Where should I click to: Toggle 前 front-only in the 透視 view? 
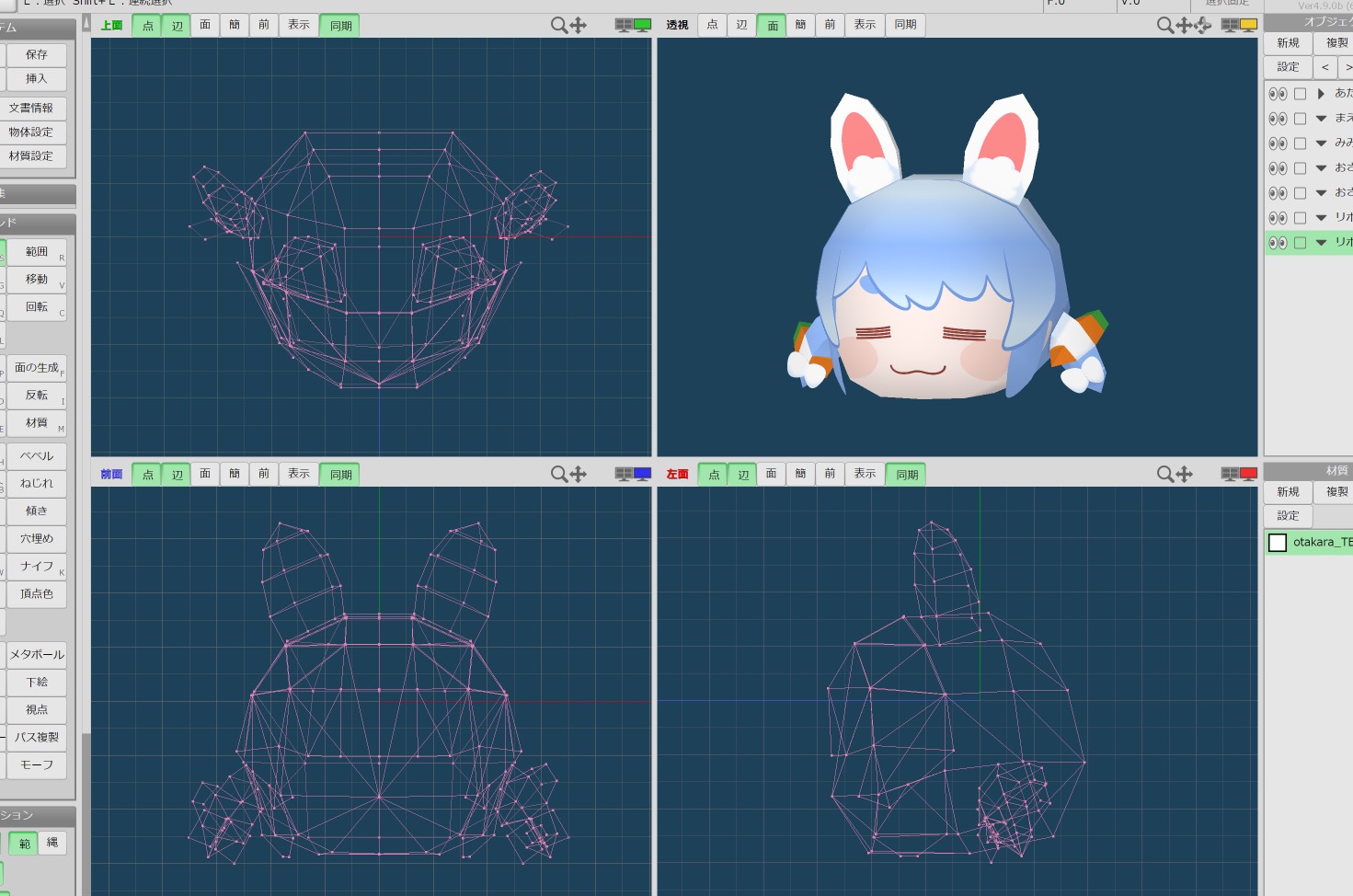pyautogui.click(x=830, y=25)
